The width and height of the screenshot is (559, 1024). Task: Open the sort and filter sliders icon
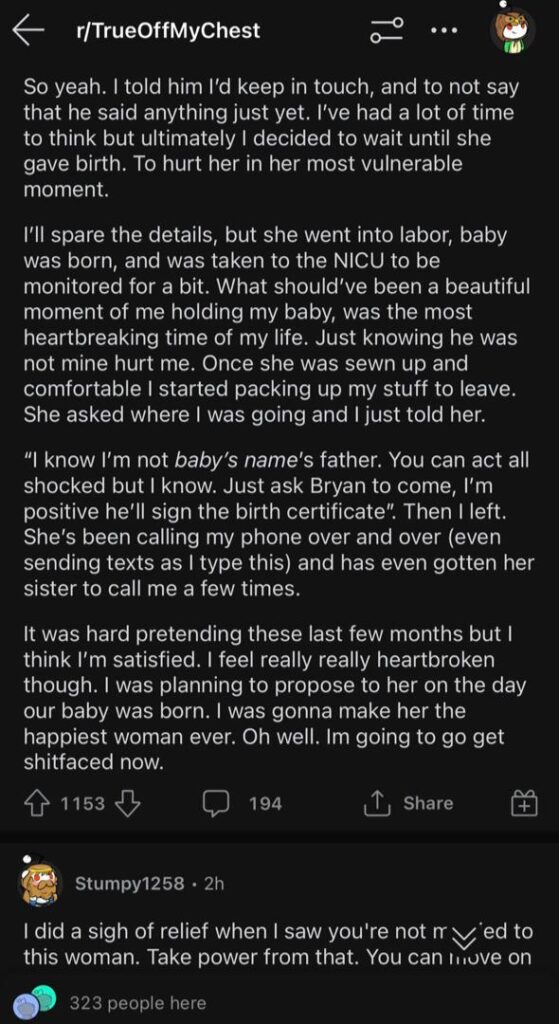[387, 31]
